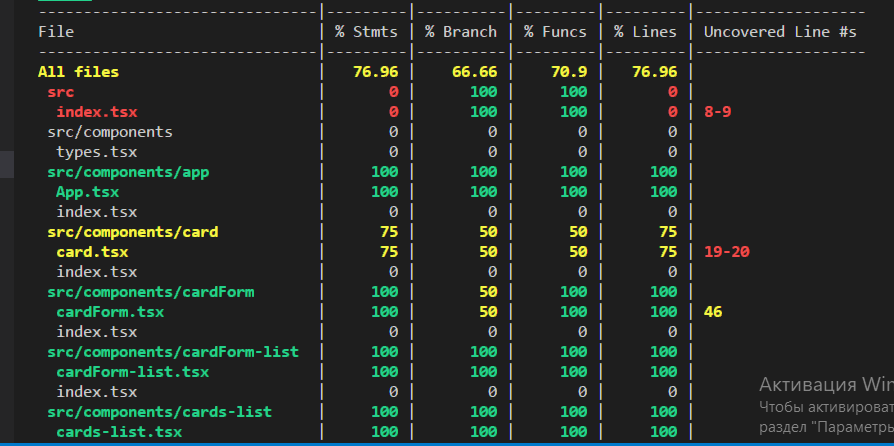Click the % Stmts value 75 of card.tsx
The image size is (894, 446).
(389, 252)
